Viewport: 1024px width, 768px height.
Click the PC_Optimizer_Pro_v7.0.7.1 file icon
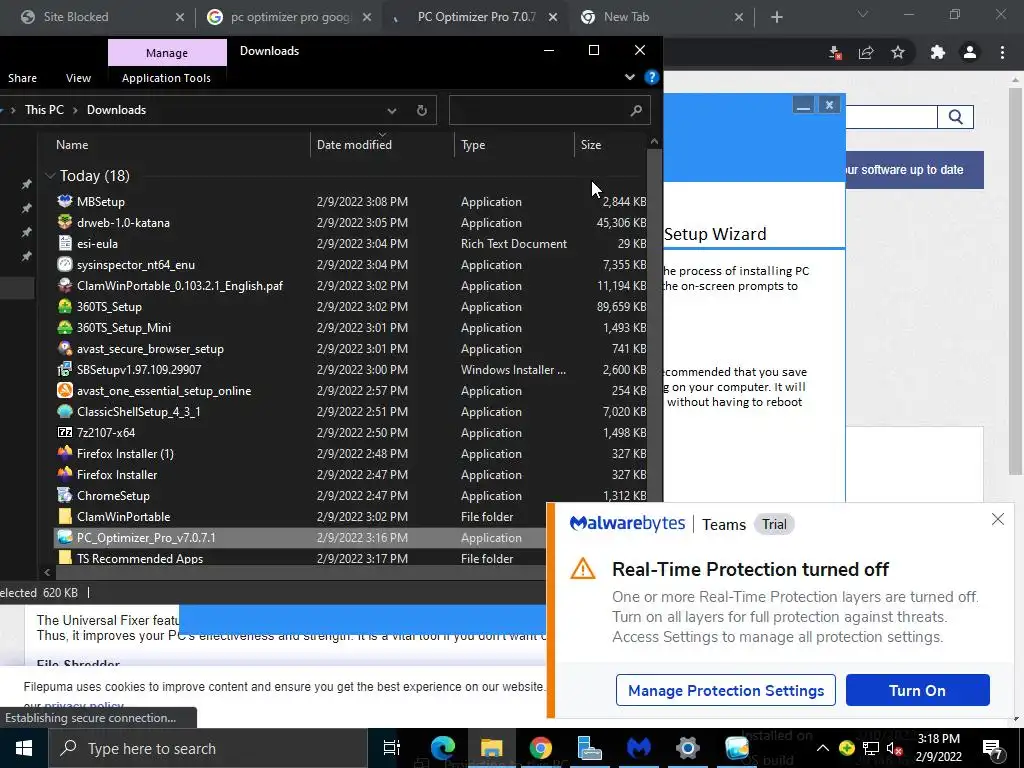tap(65, 537)
